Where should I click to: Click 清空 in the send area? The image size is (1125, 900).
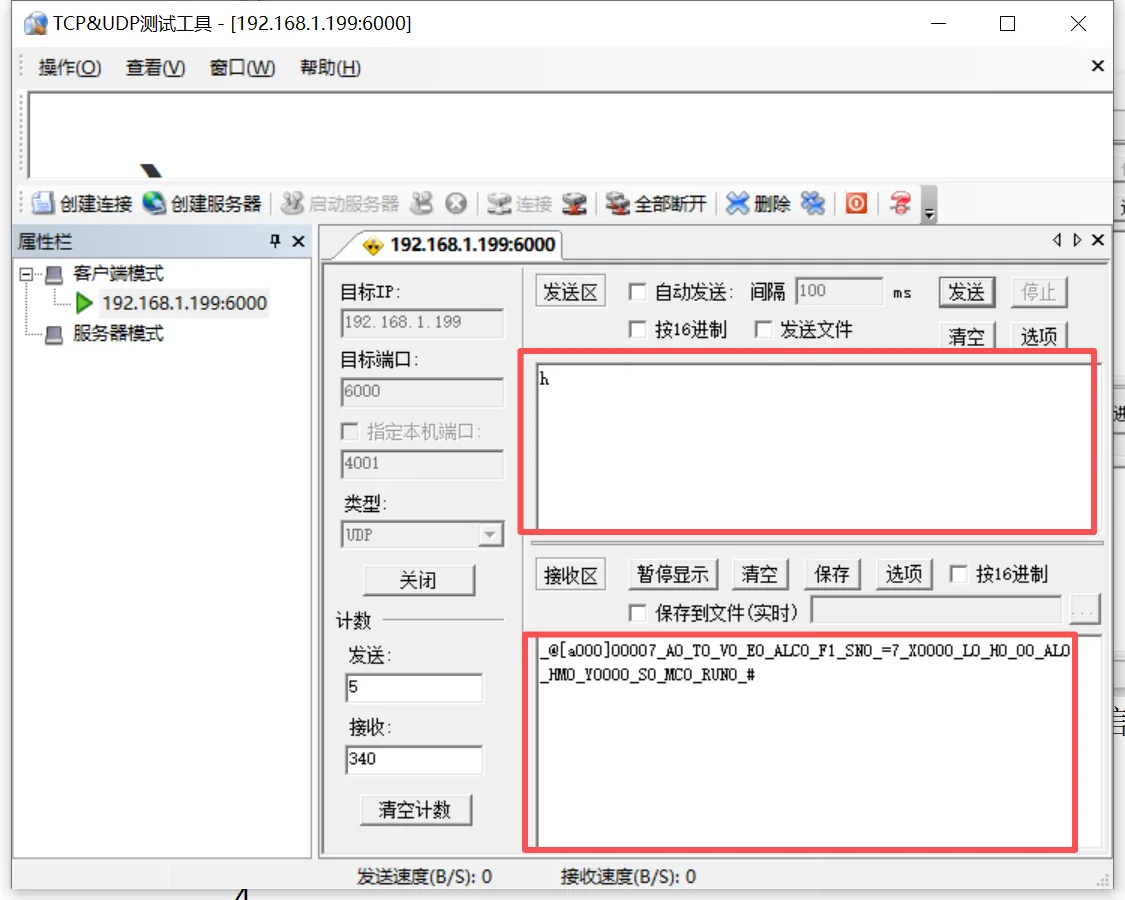[966, 336]
